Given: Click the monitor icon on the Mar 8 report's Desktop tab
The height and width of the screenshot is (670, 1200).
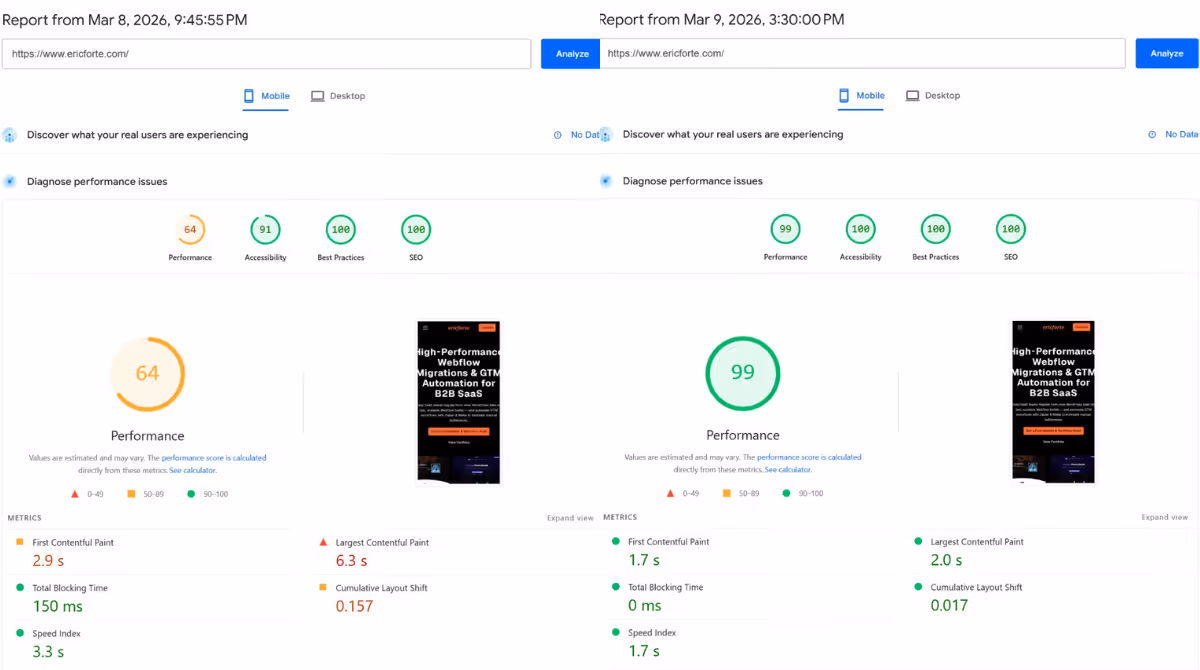Looking at the screenshot, I should click(317, 96).
